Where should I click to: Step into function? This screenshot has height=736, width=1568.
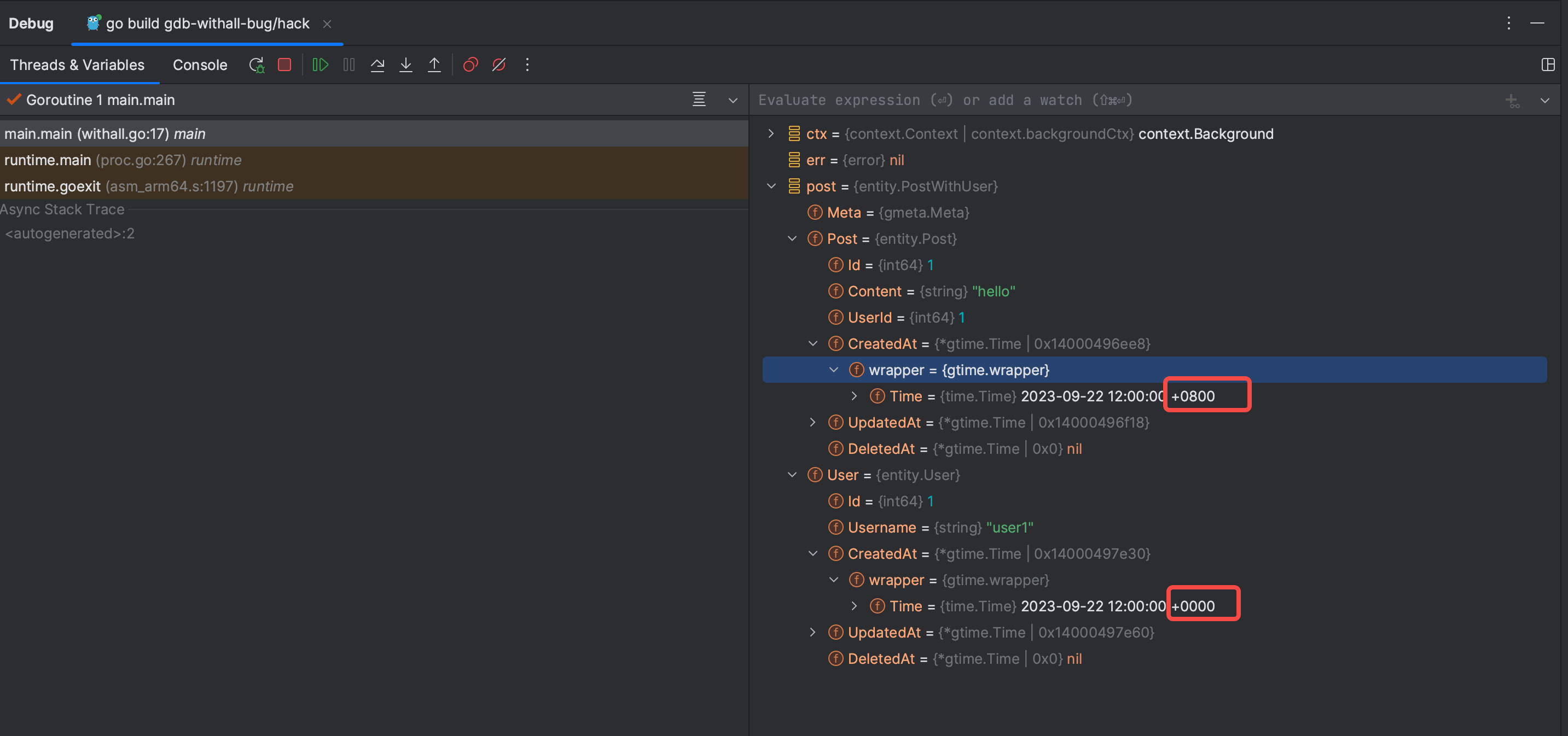pyautogui.click(x=406, y=65)
